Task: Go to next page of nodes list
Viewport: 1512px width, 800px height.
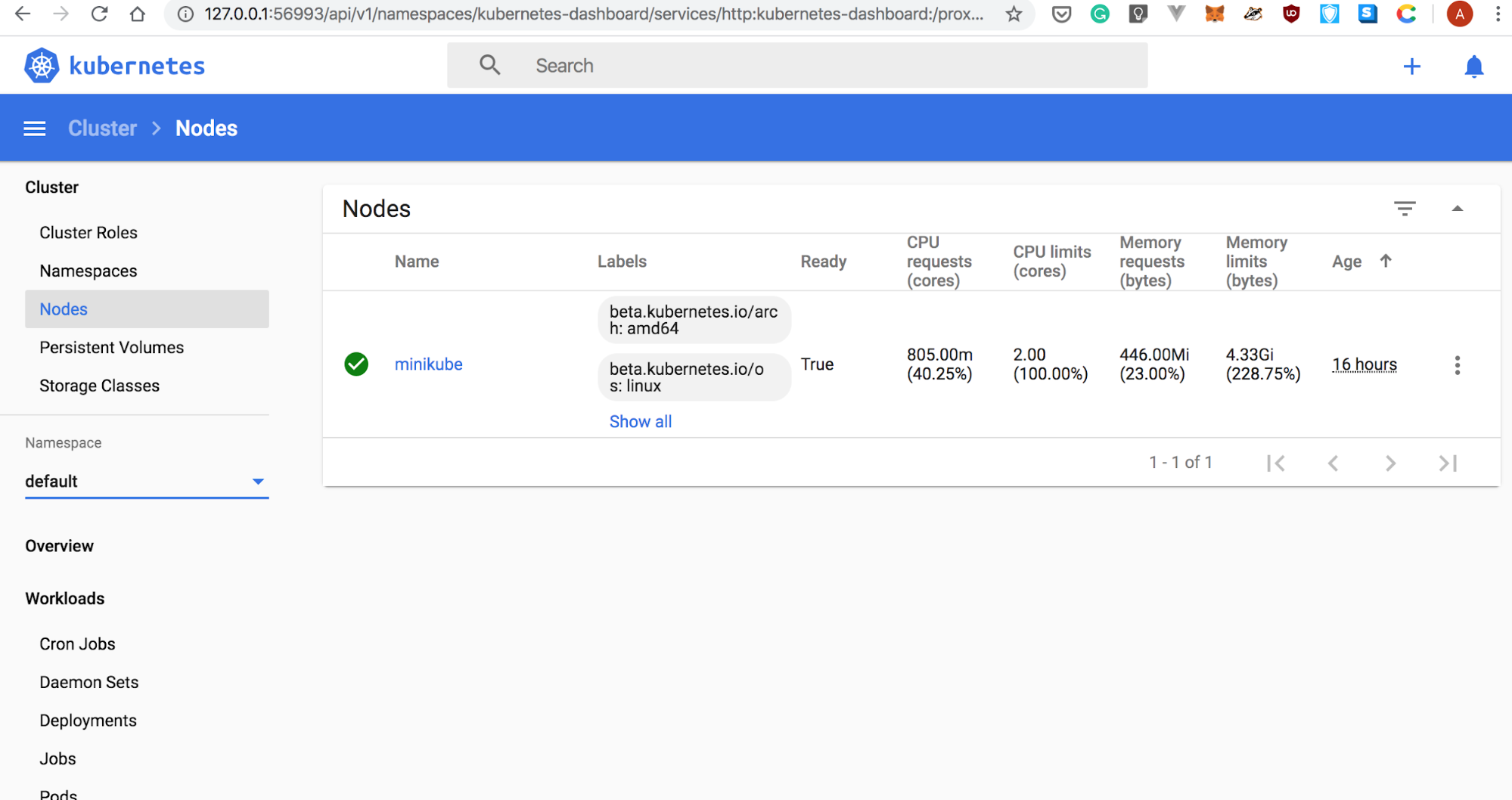Action: click(x=1390, y=463)
